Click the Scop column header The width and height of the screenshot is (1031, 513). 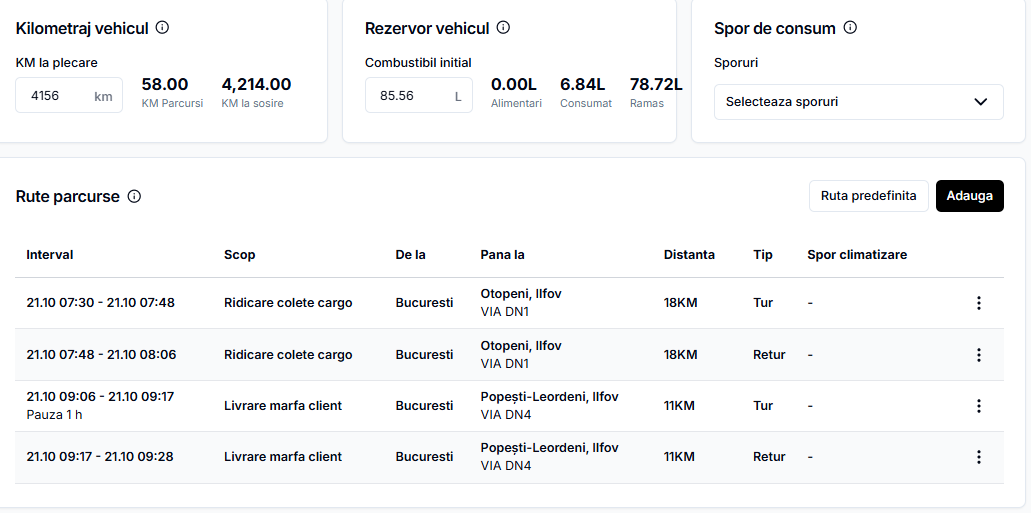click(239, 255)
